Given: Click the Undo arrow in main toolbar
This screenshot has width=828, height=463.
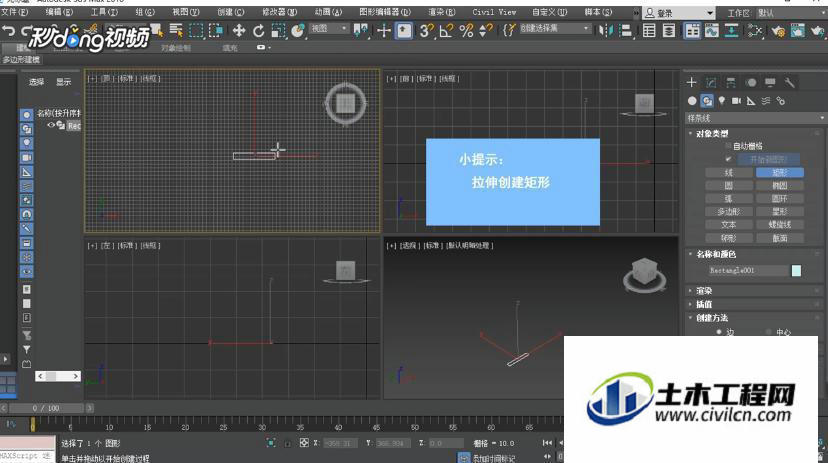Looking at the screenshot, I should click(x=8, y=31).
